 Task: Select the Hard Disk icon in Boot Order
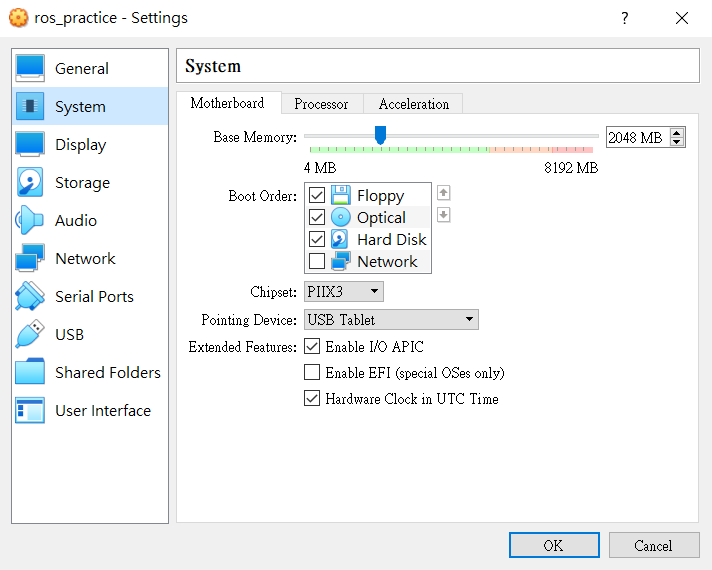pyautogui.click(x=340, y=239)
